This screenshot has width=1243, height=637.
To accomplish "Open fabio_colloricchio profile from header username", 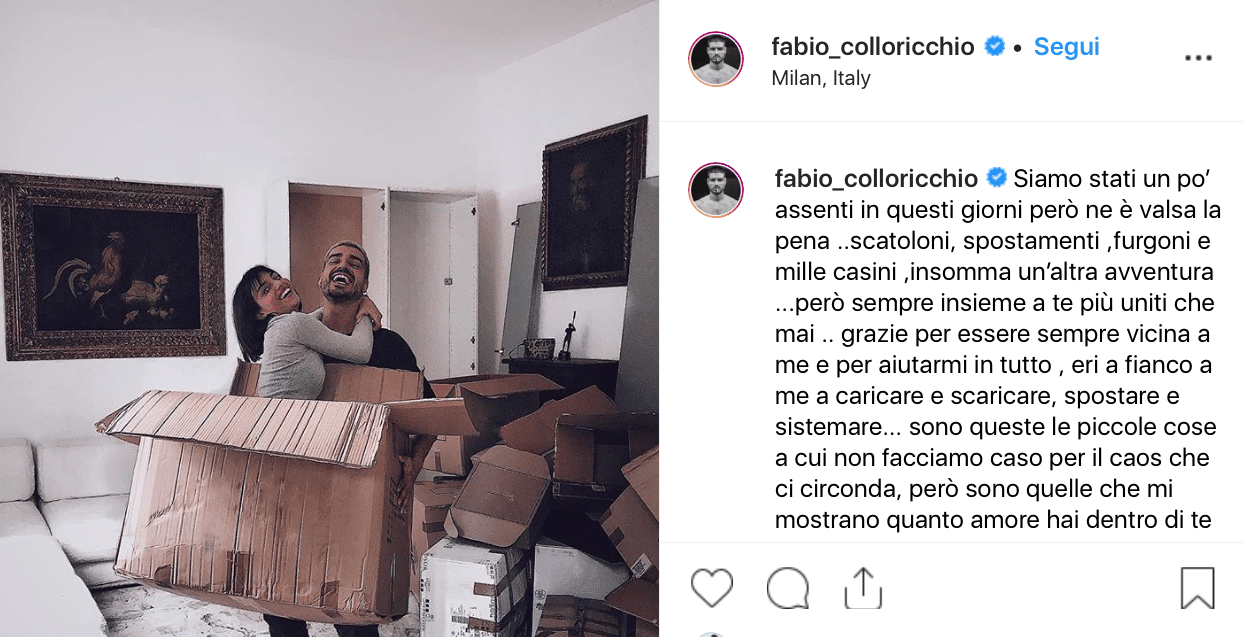I will click(873, 46).
